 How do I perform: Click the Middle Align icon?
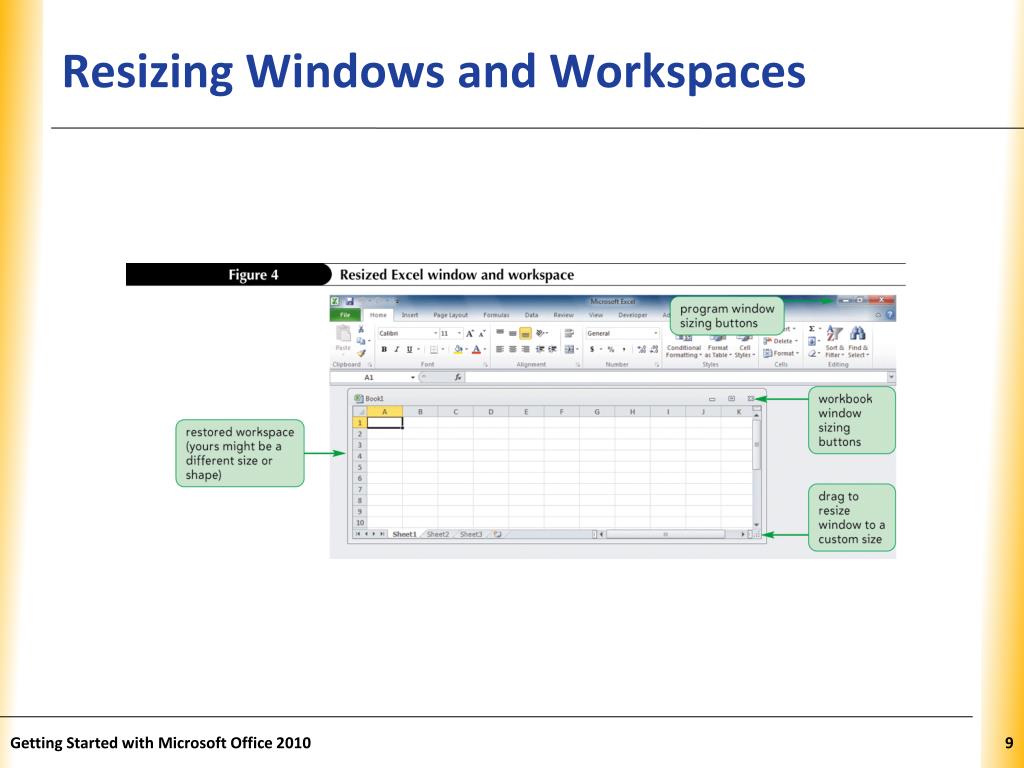pyautogui.click(x=513, y=333)
